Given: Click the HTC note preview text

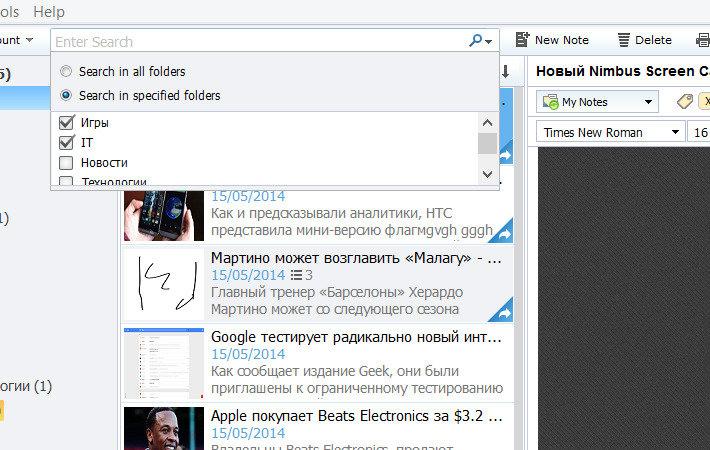Looking at the screenshot, I should tap(352, 221).
